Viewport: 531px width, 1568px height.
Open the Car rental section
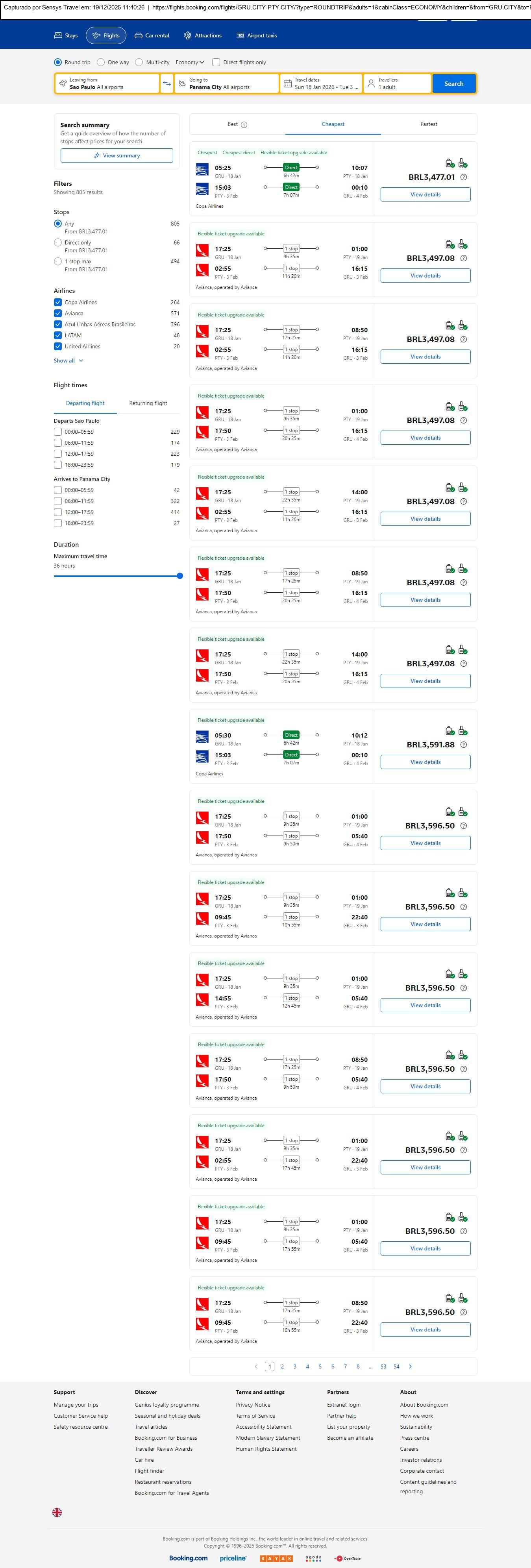[x=152, y=36]
